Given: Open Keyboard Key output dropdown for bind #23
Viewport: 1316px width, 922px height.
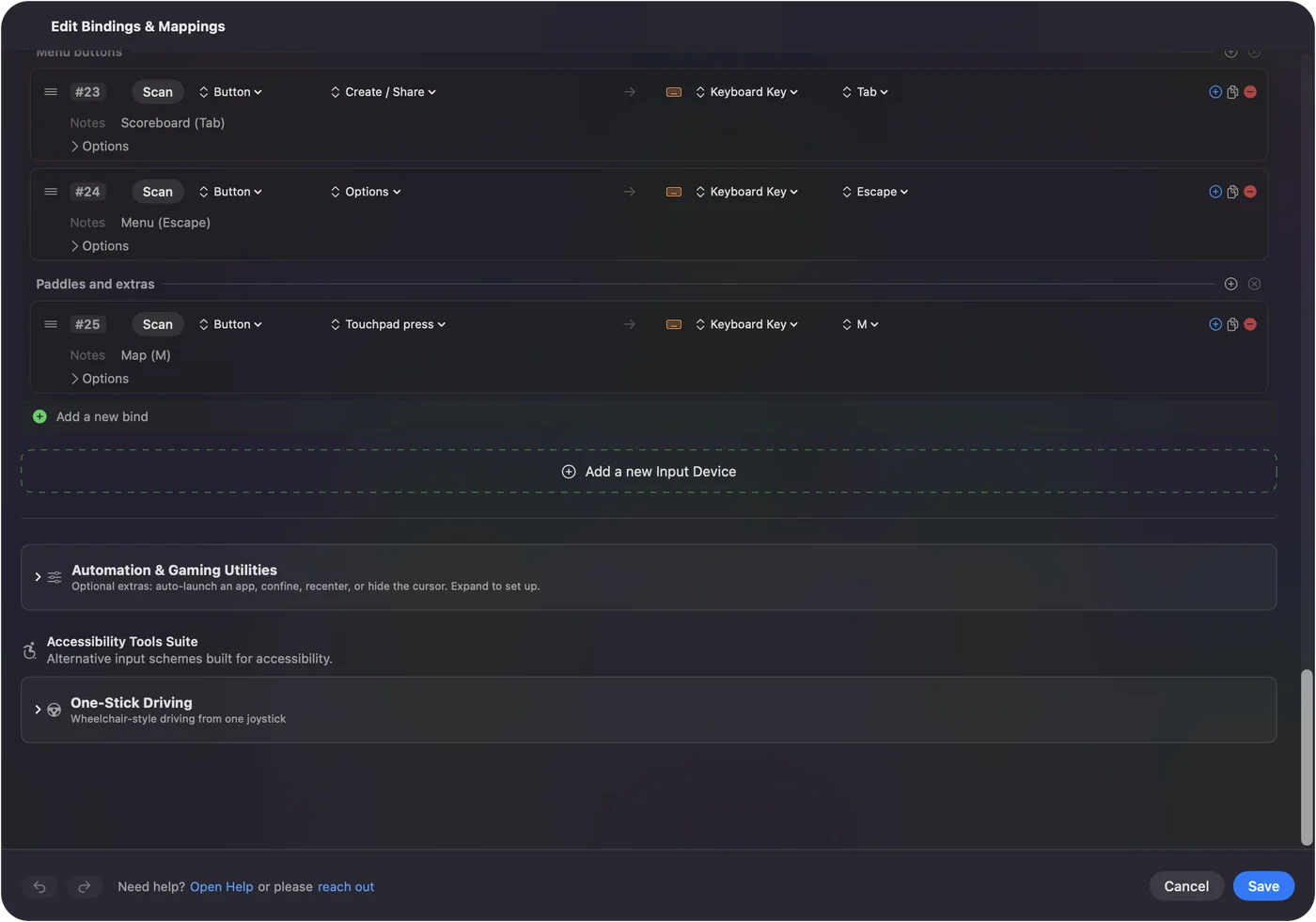Looking at the screenshot, I should (747, 92).
